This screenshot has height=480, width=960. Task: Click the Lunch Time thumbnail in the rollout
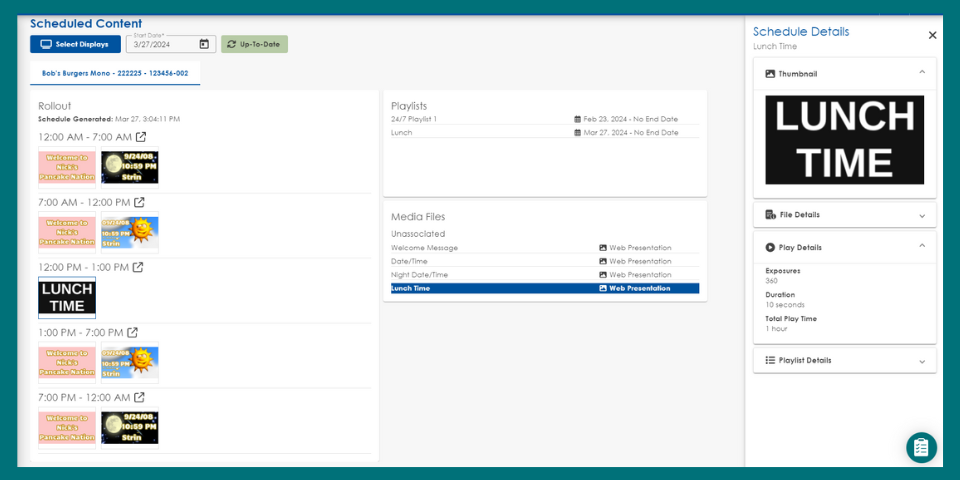(x=67, y=298)
